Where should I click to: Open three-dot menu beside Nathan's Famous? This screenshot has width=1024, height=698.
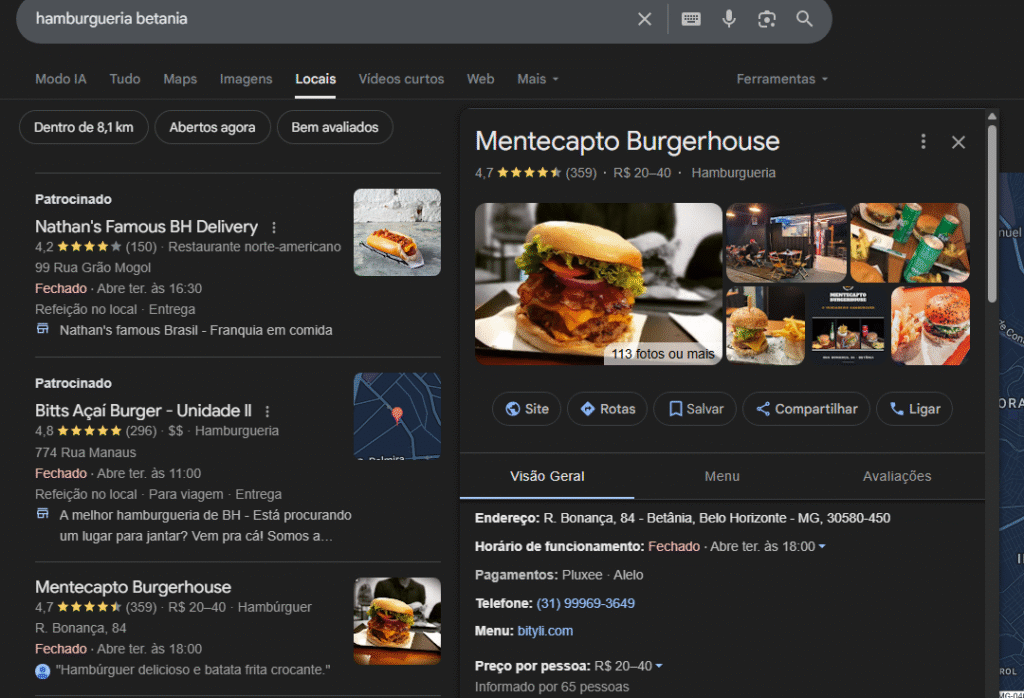[274, 227]
